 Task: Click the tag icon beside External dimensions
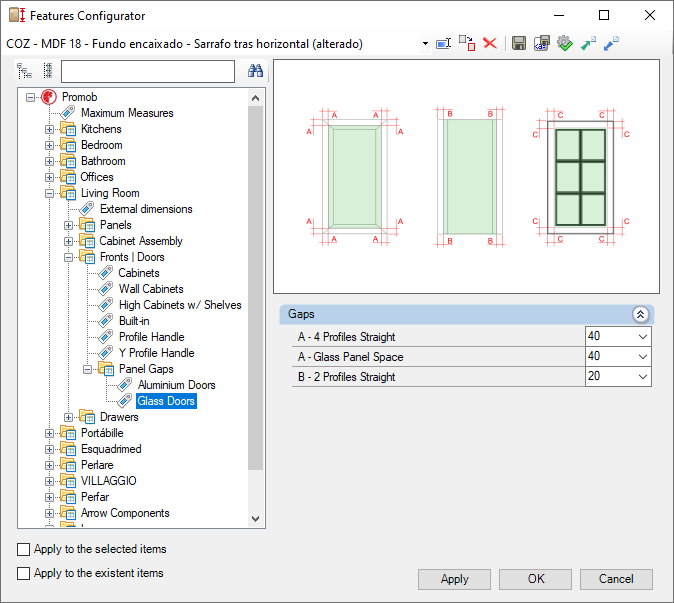click(x=86, y=209)
